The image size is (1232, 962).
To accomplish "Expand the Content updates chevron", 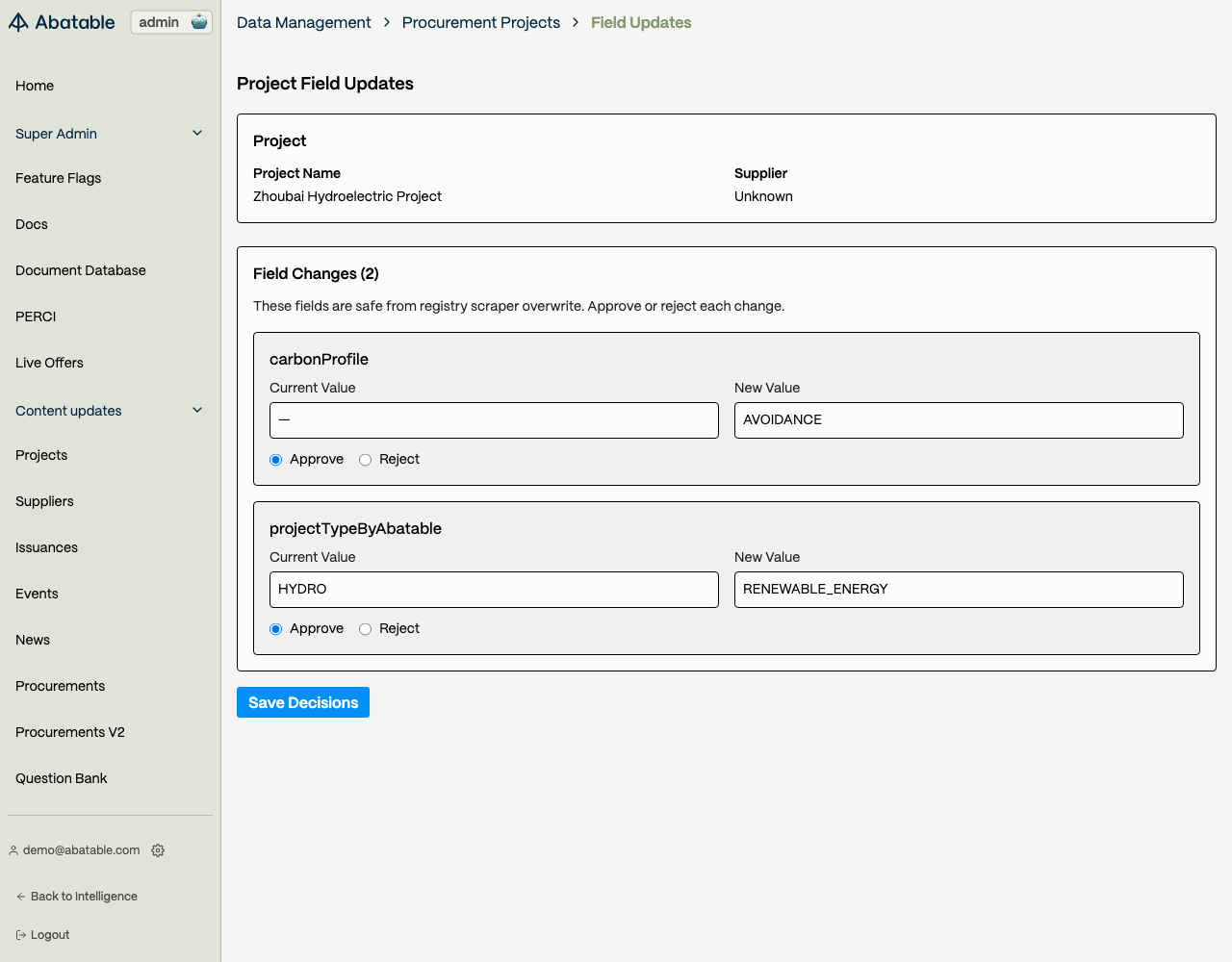I will tap(197, 411).
